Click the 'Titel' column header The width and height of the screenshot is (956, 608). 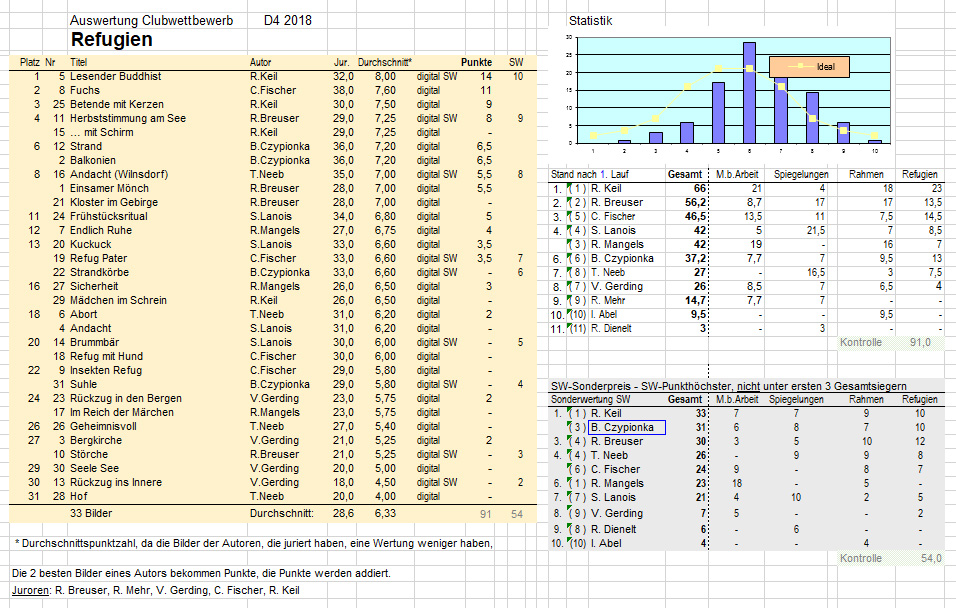pyautogui.click(x=79, y=62)
